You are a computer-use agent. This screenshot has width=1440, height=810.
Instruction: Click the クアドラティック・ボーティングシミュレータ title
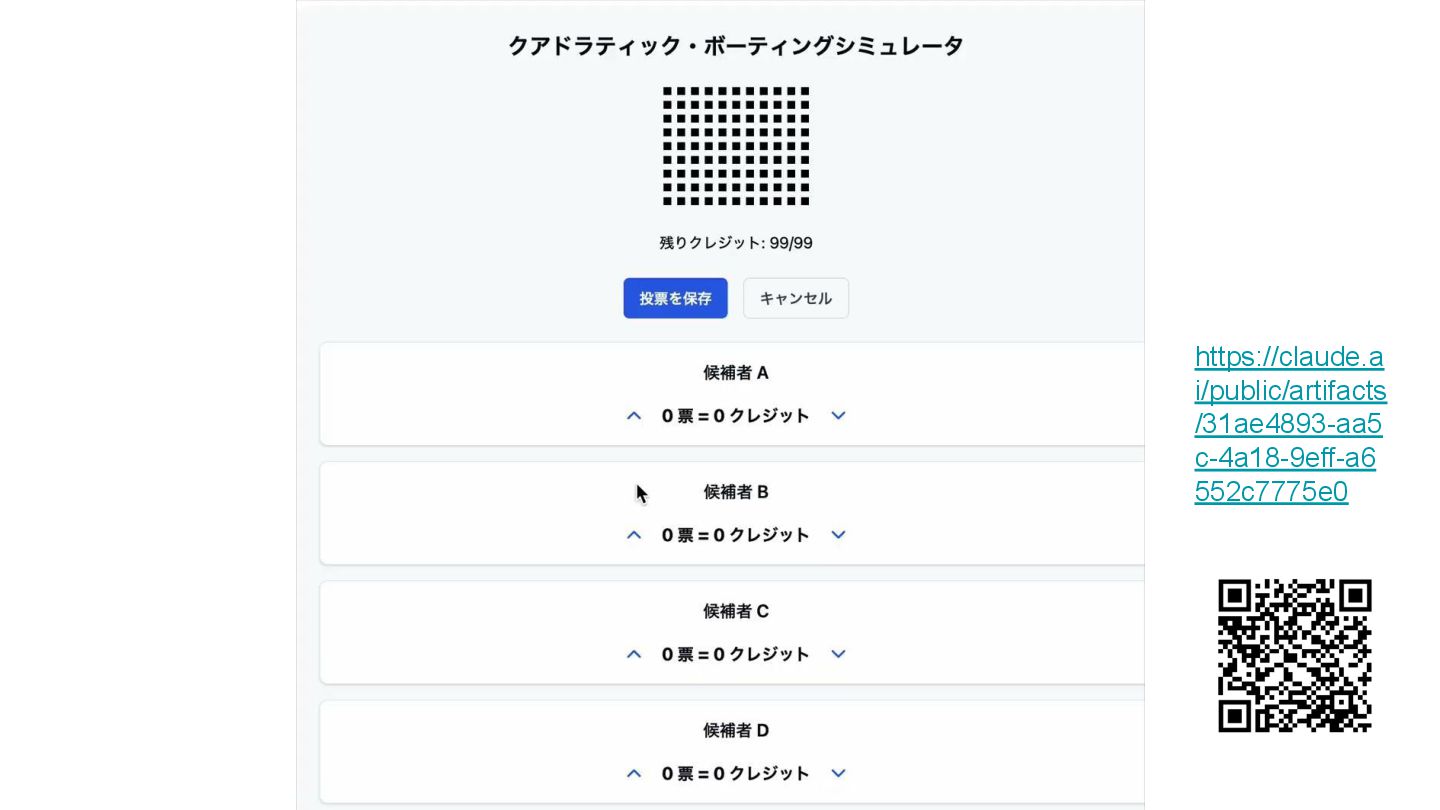(736, 46)
